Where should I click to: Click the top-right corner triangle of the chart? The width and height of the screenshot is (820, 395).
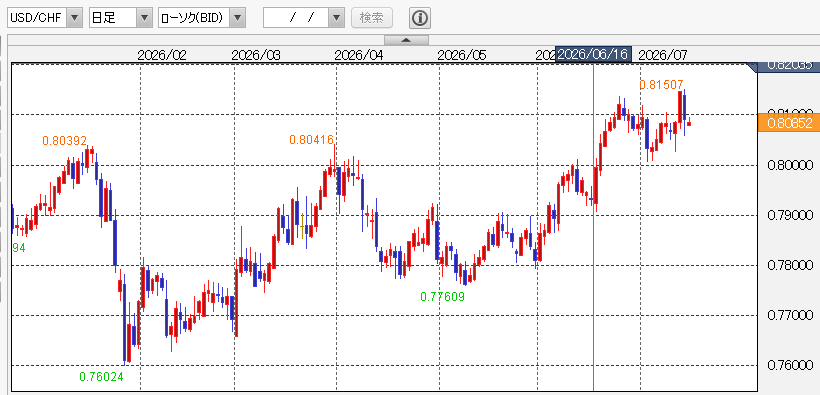click(x=753, y=67)
